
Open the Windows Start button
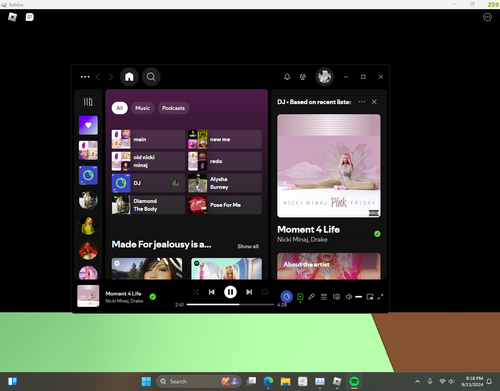pyautogui.click(x=146, y=381)
